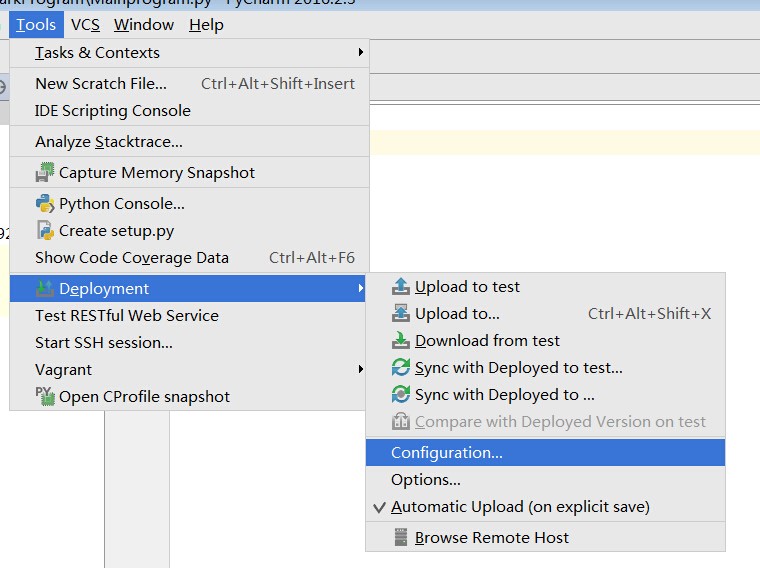Click the Sync with Deployed to ... icon
Viewport: 760px width, 568px height.
click(400, 394)
